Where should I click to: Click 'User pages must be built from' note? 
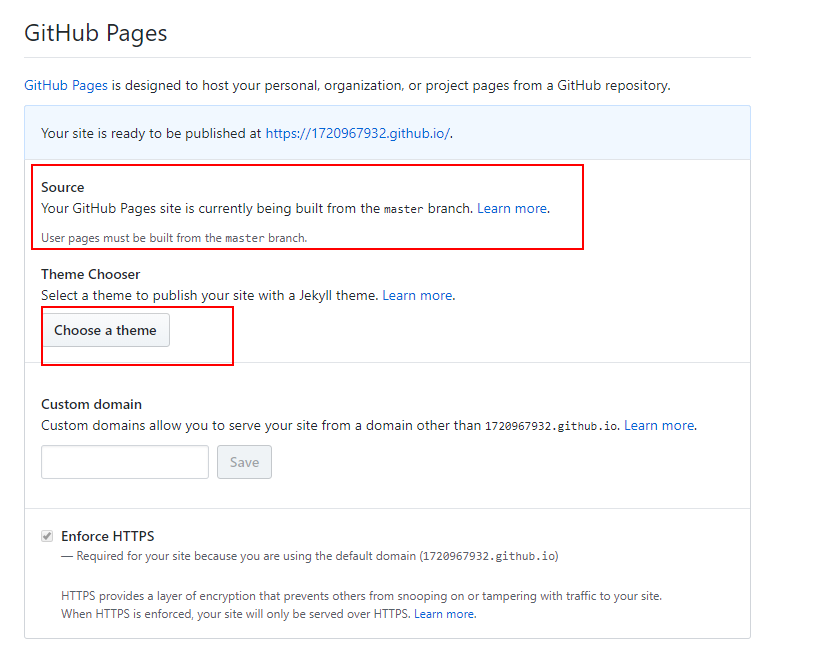(x=174, y=238)
